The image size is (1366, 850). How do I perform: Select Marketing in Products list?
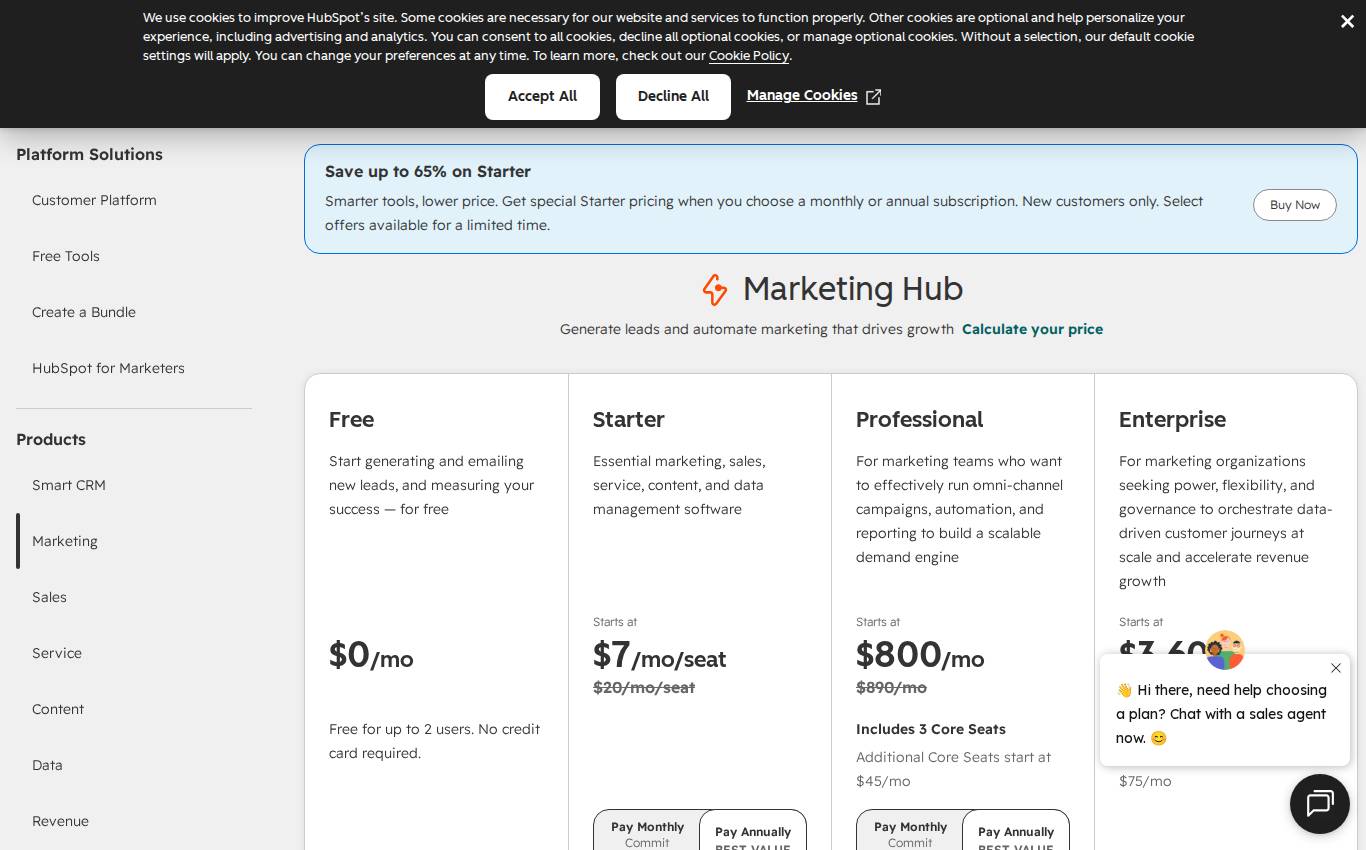coord(65,541)
